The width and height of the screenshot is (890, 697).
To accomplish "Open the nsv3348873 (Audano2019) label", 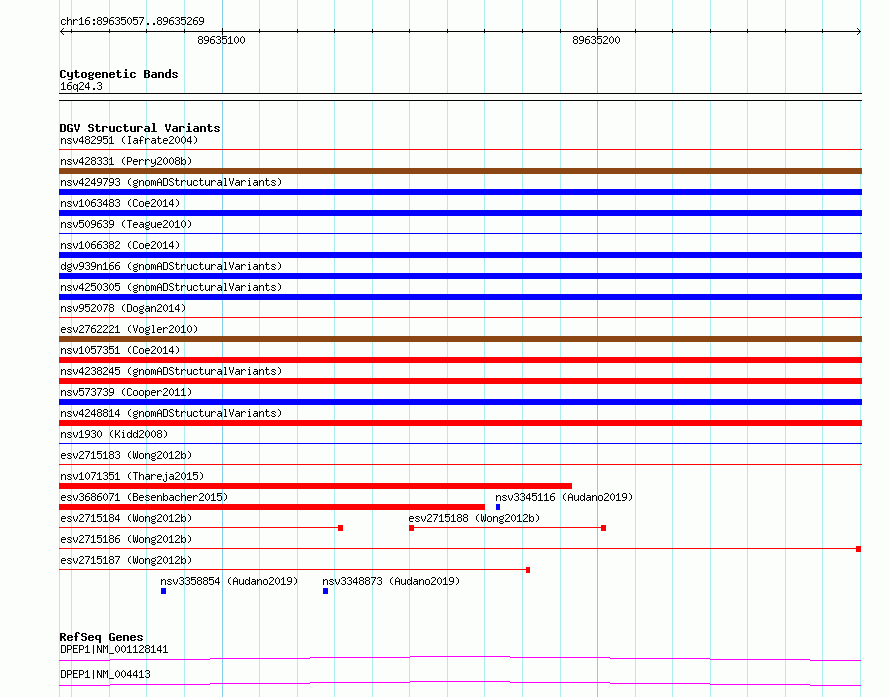I will (x=391, y=581).
